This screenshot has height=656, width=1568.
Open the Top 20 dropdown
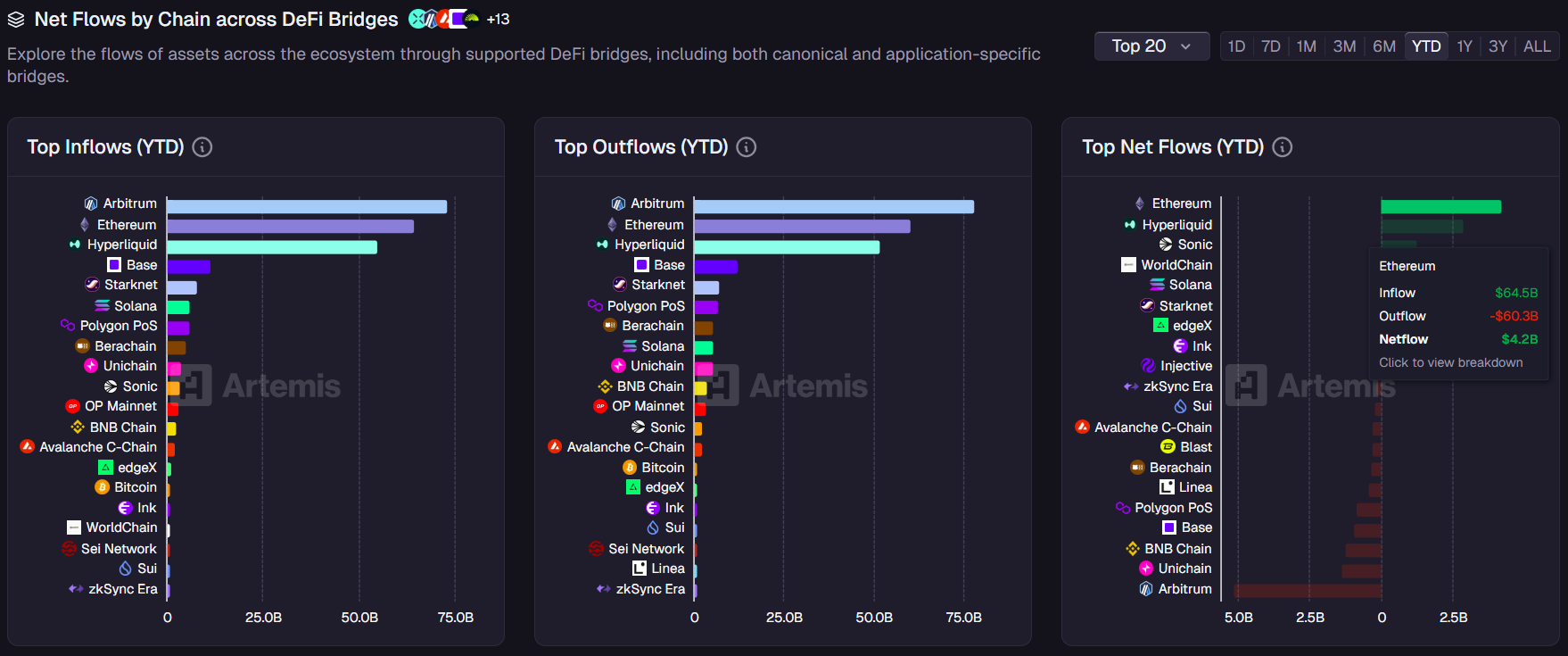tap(1151, 46)
